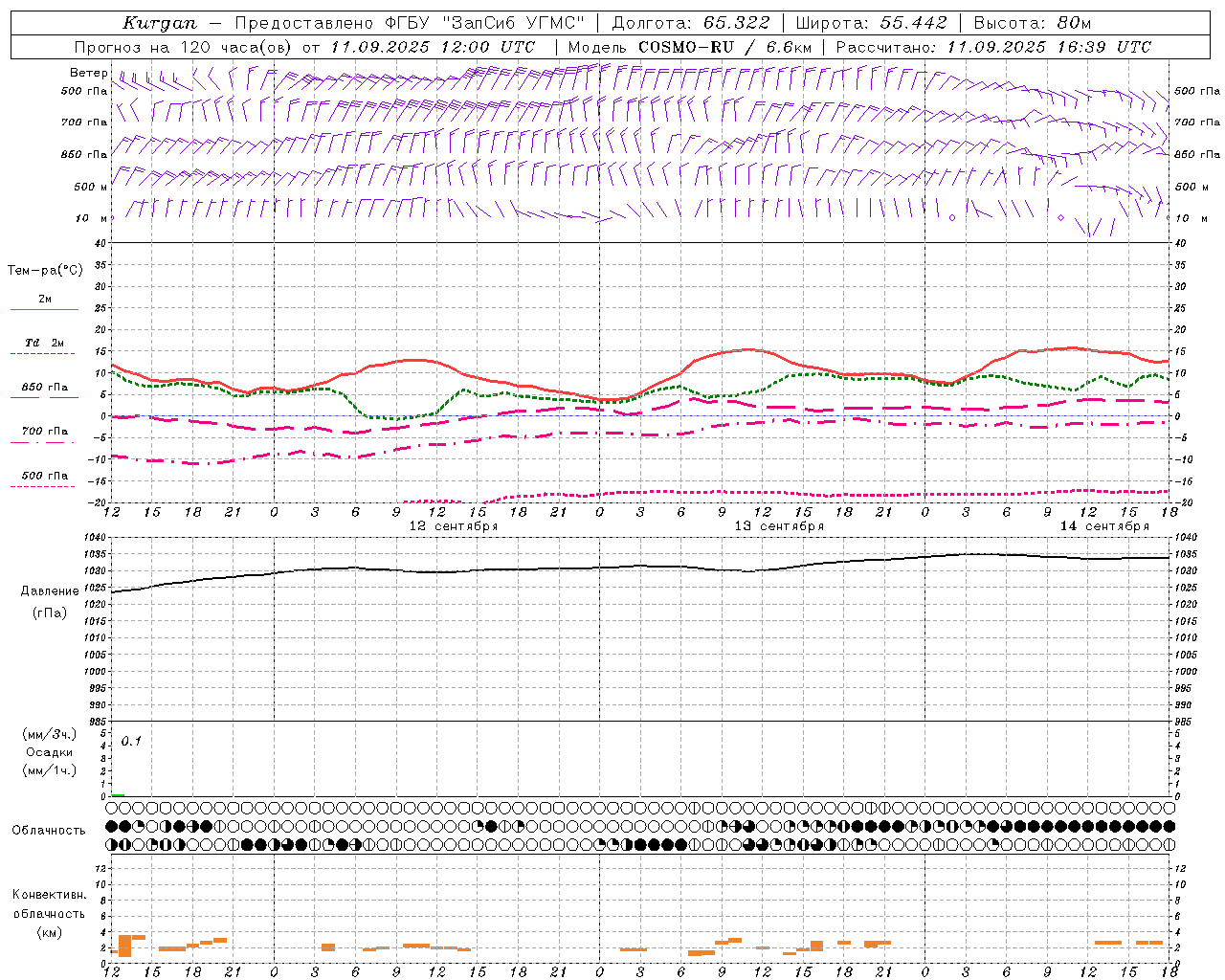The height and width of the screenshot is (980, 1225).
Task: Select the 'Предоставлено ФГБУ "ЗапСиб УГМС"' header text
Action: tap(410, 23)
